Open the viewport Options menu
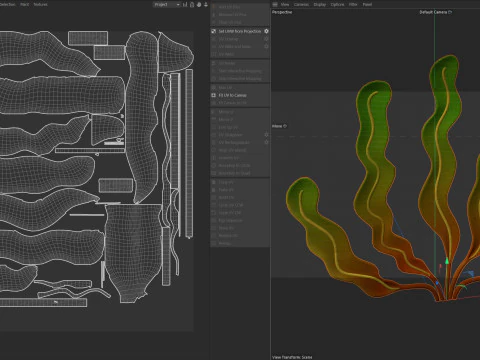 (337, 4)
